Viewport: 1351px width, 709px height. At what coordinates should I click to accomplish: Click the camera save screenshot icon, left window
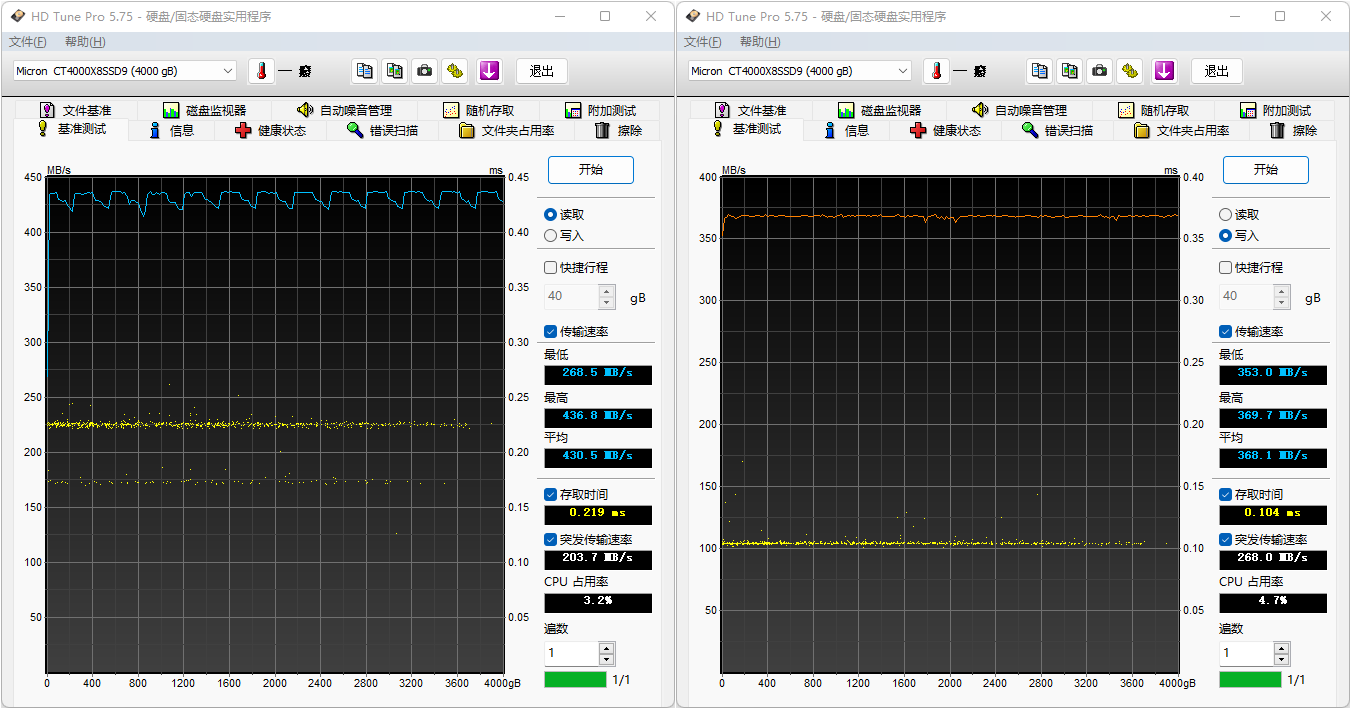[x=425, y=71]
